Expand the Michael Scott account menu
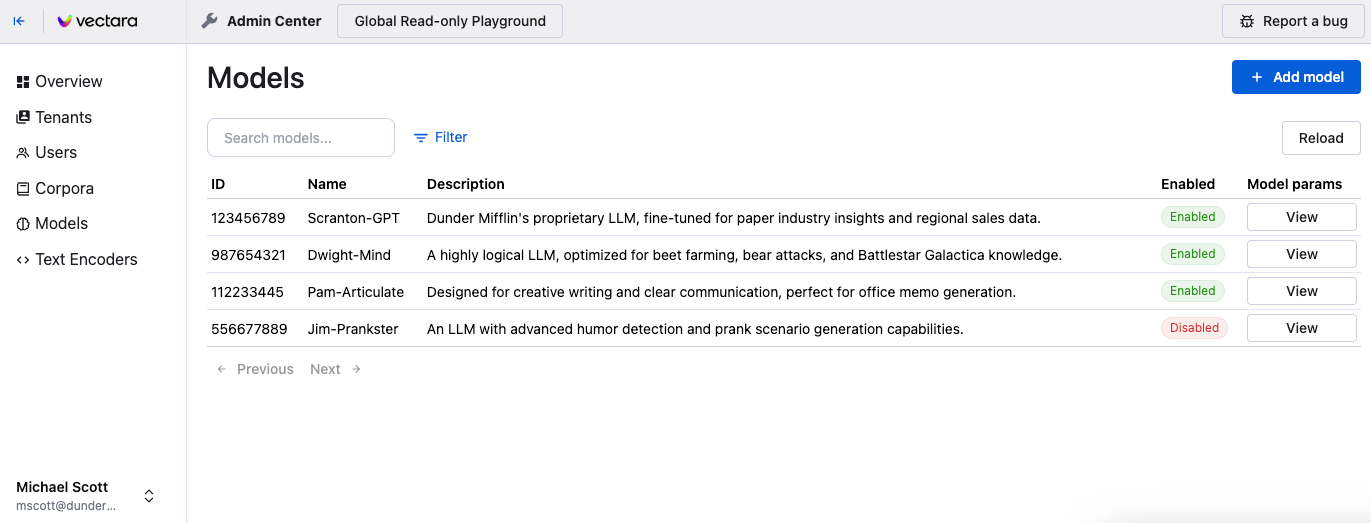1371x523 pixels. tap(149, 496)
